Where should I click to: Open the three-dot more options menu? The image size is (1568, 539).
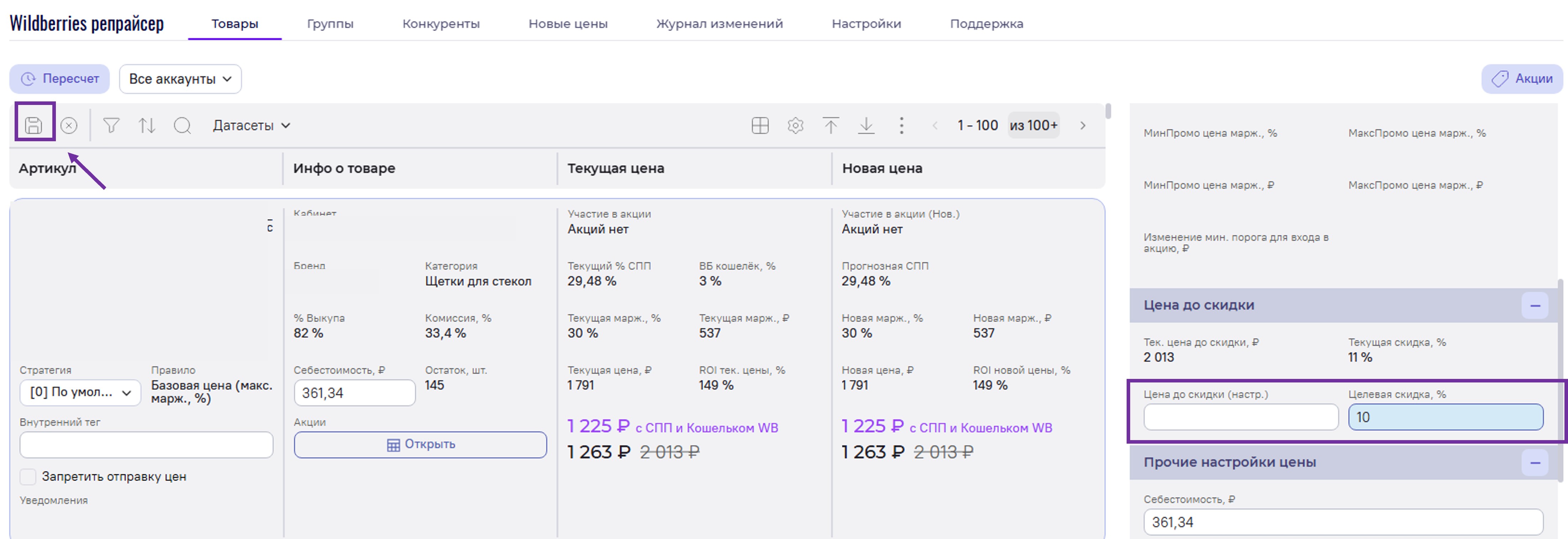pyautogui.click(x=901, y=125)
